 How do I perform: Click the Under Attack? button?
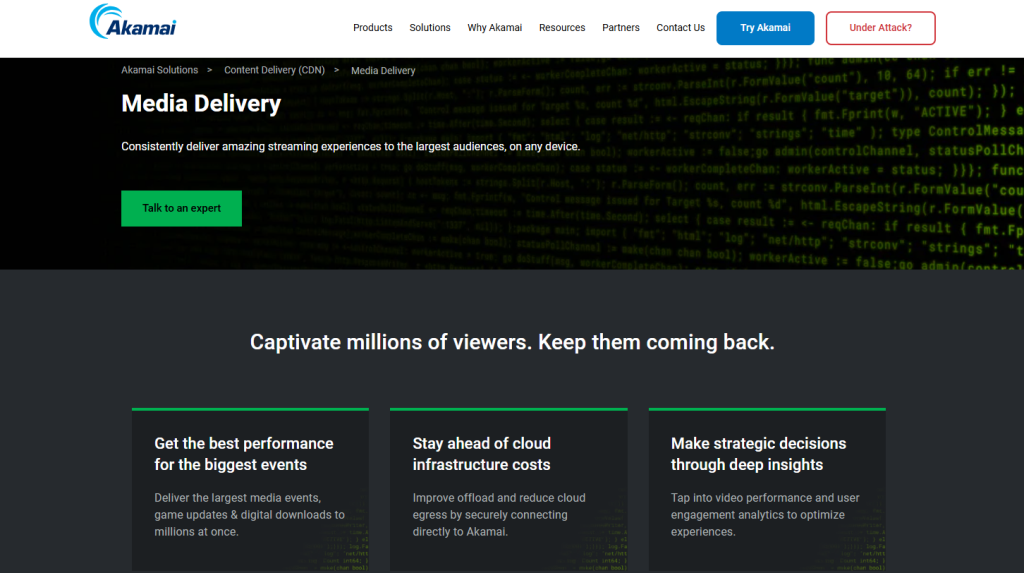[880, 28]
